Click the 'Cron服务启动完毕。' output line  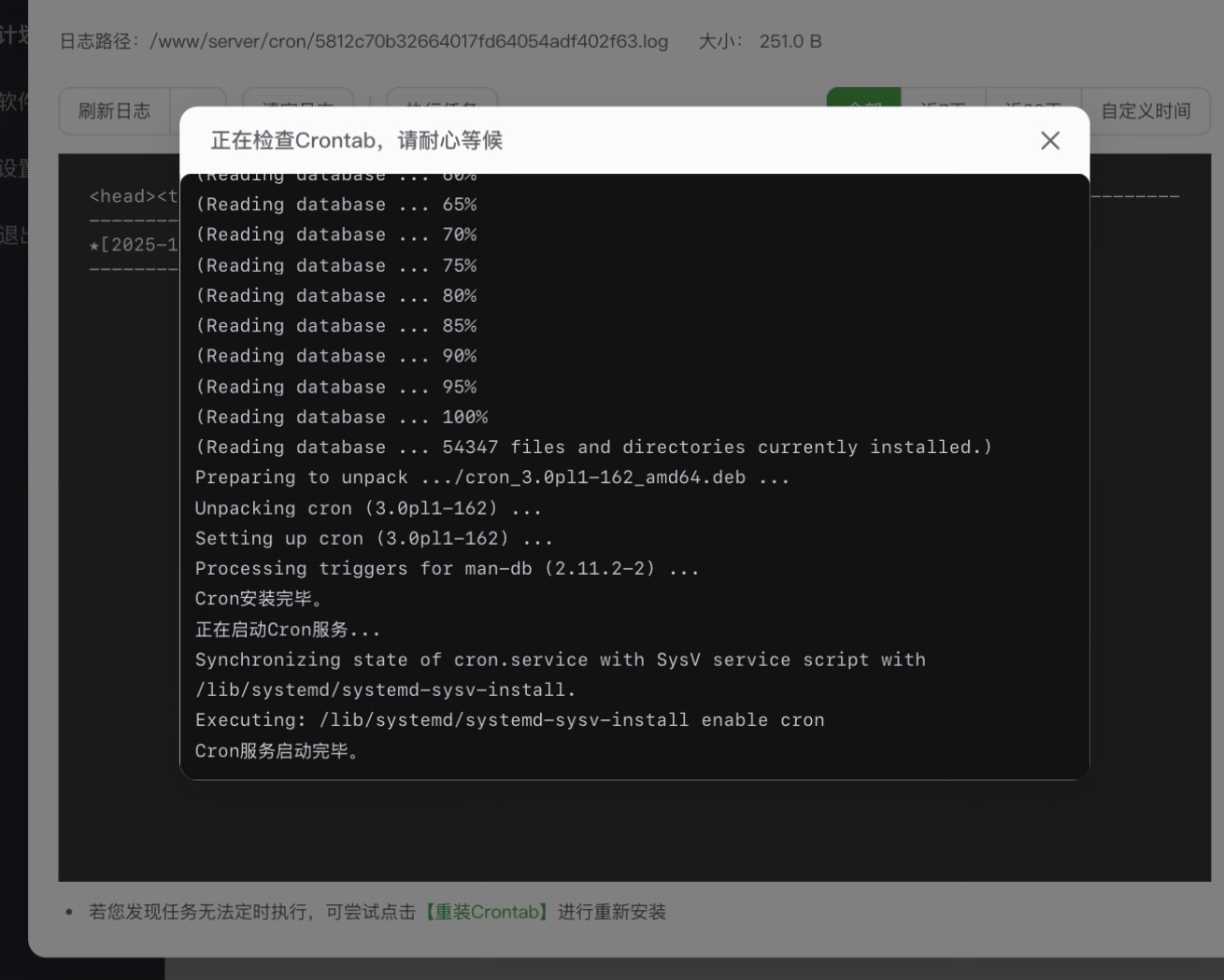click(x=277, y=751)
